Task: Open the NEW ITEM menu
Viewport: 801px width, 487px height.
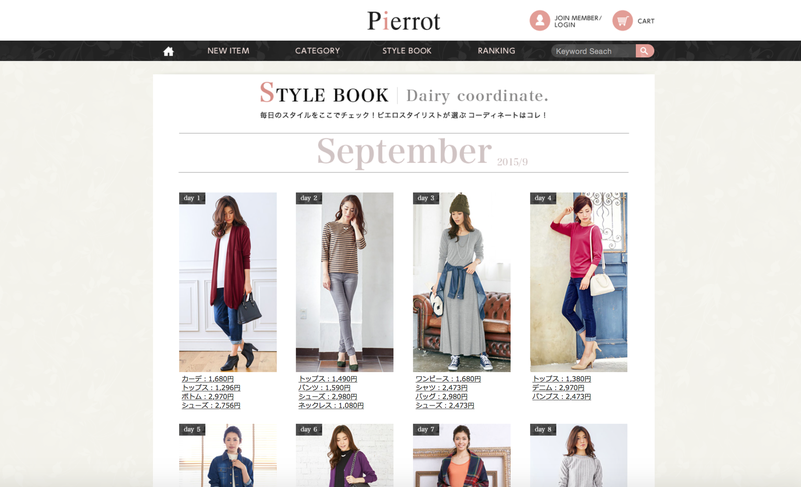Action: coord(228,51)
